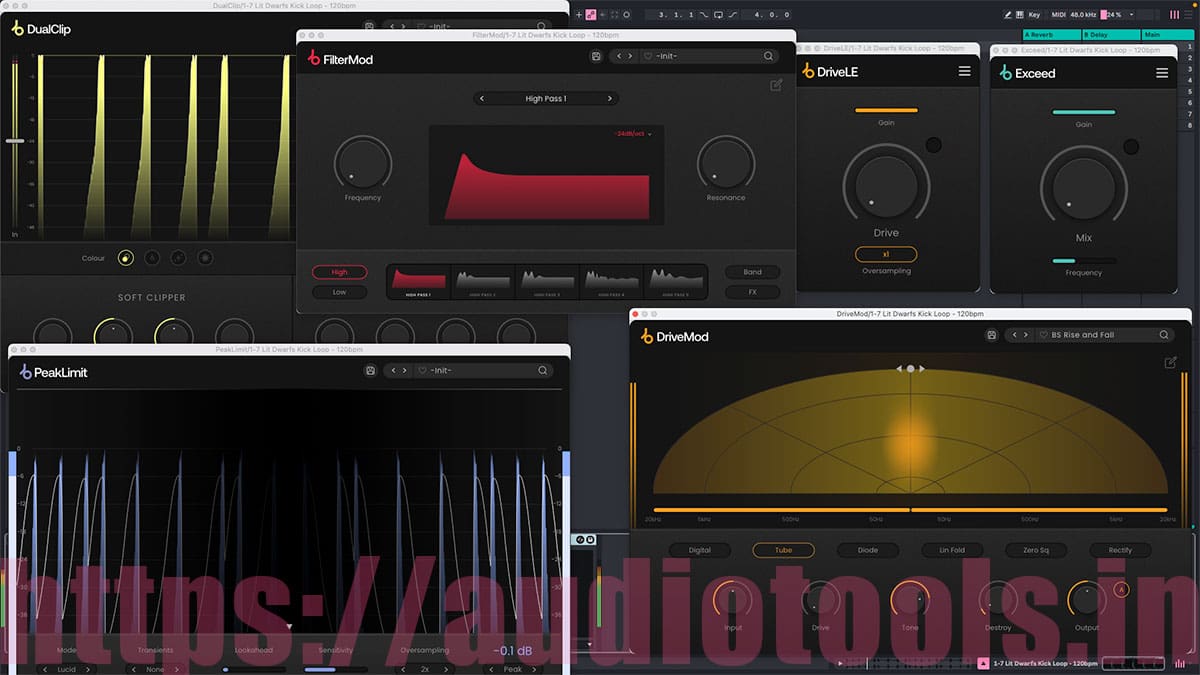
Task: Click the FilterMod Frequency knob
Action: click(363, 163)
